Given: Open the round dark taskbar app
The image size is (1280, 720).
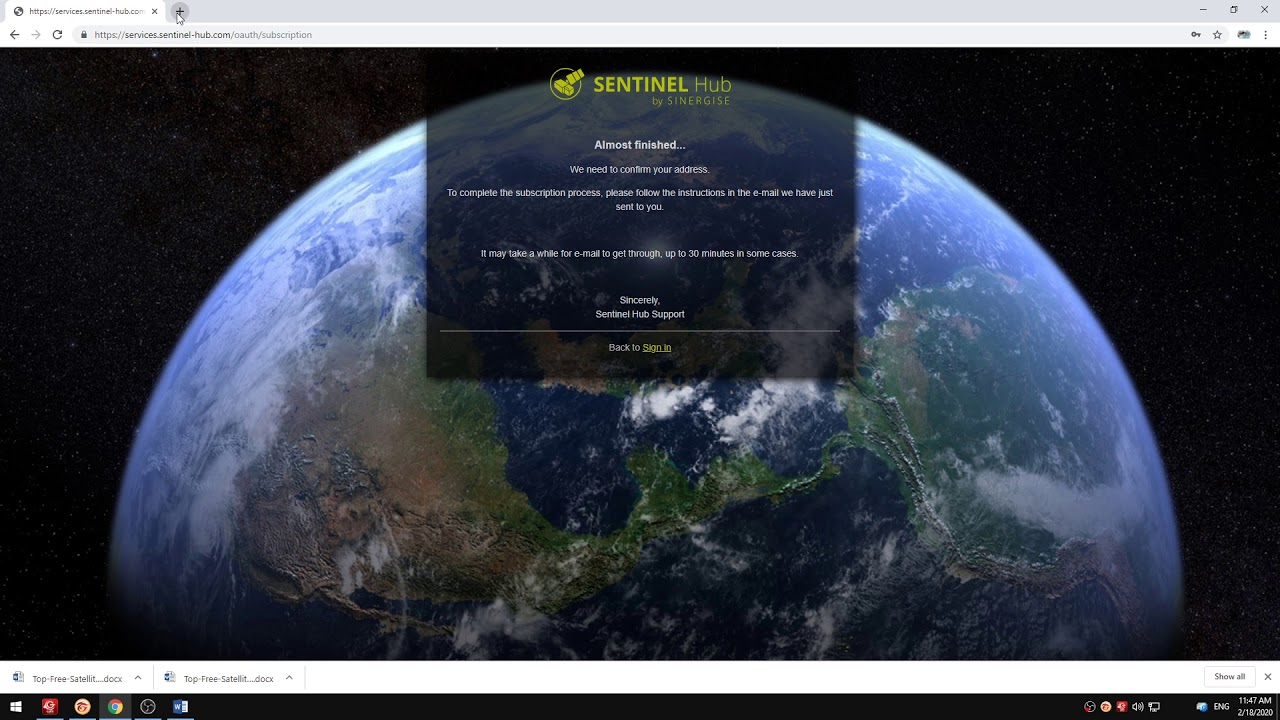Looking at the screenshot, I should [148, 707].
